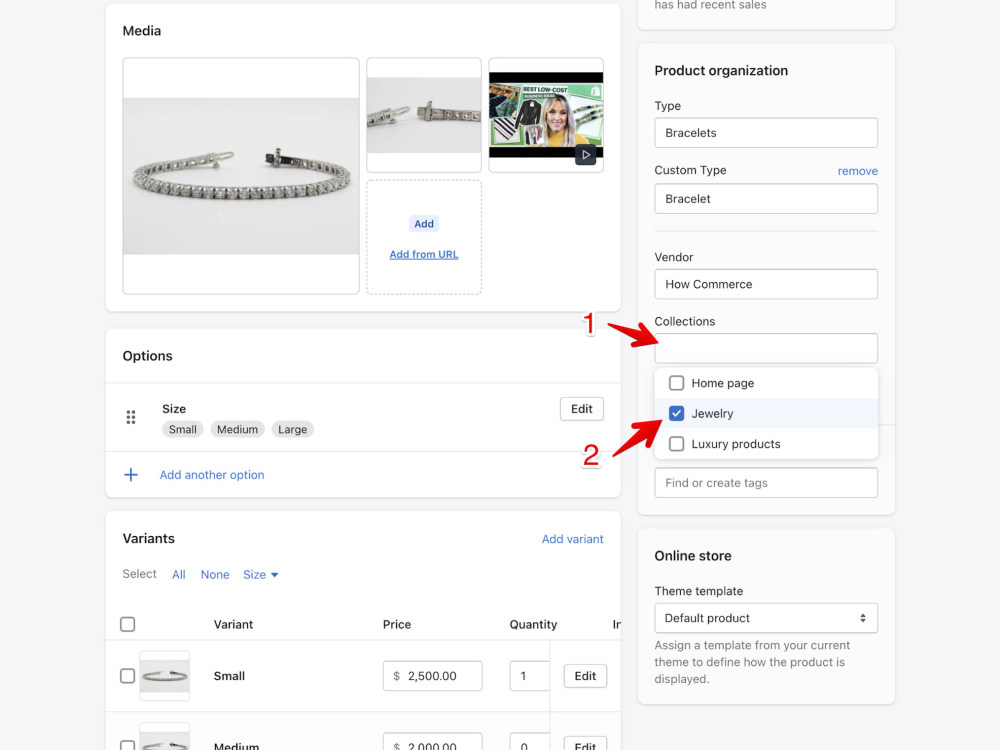
Task: Click the Add variant link
Action: click(573, 539)
